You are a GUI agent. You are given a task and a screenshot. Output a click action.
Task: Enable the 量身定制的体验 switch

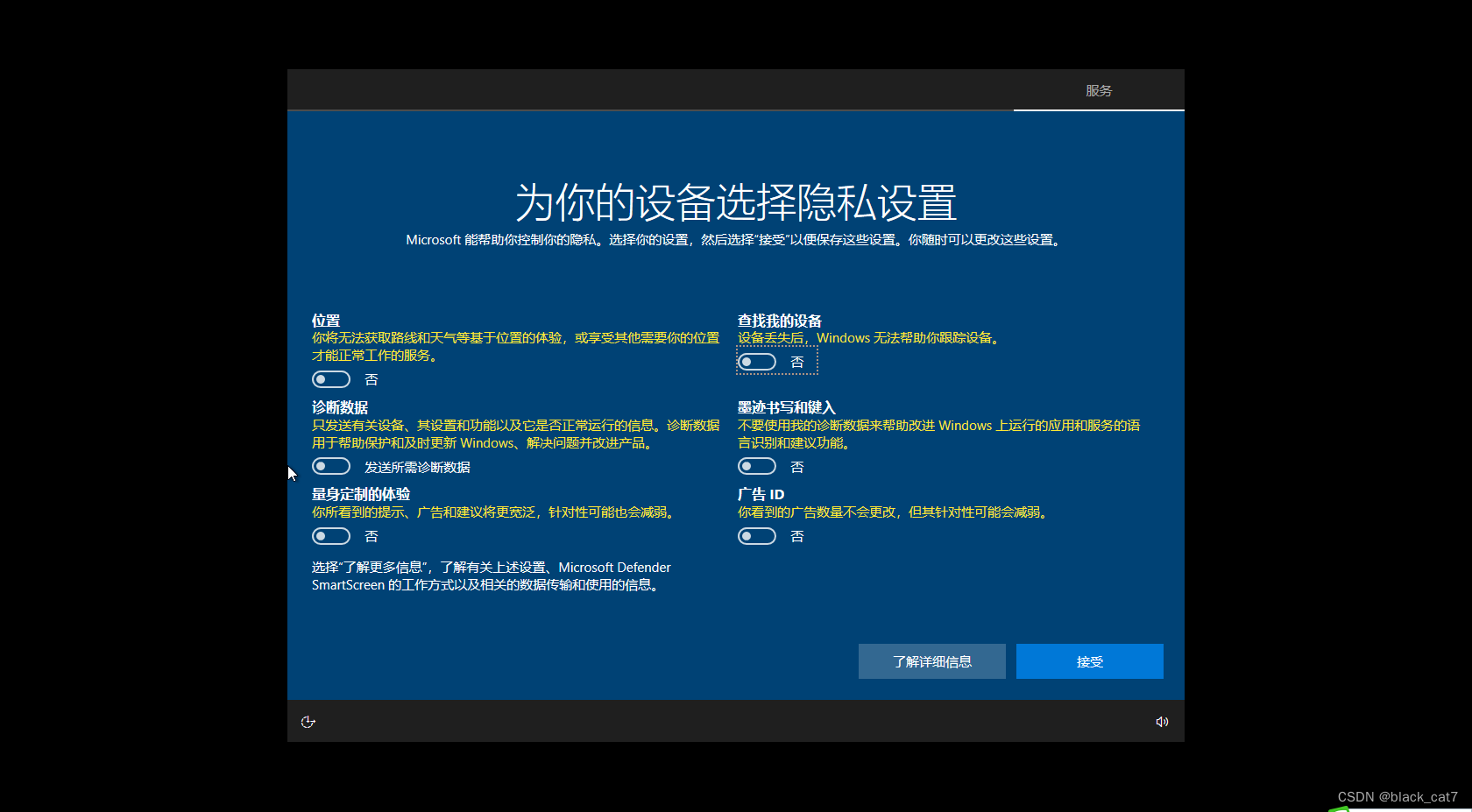coord(330,535)
